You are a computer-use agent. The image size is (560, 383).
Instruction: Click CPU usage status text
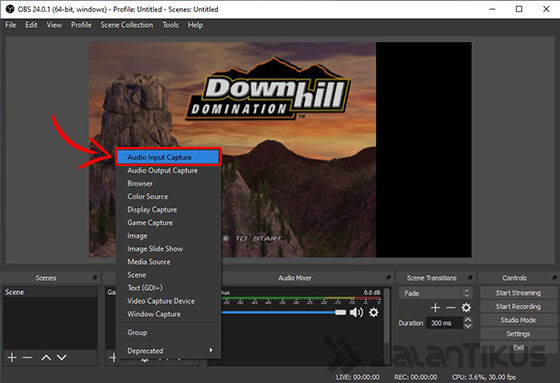click(484, 377)
